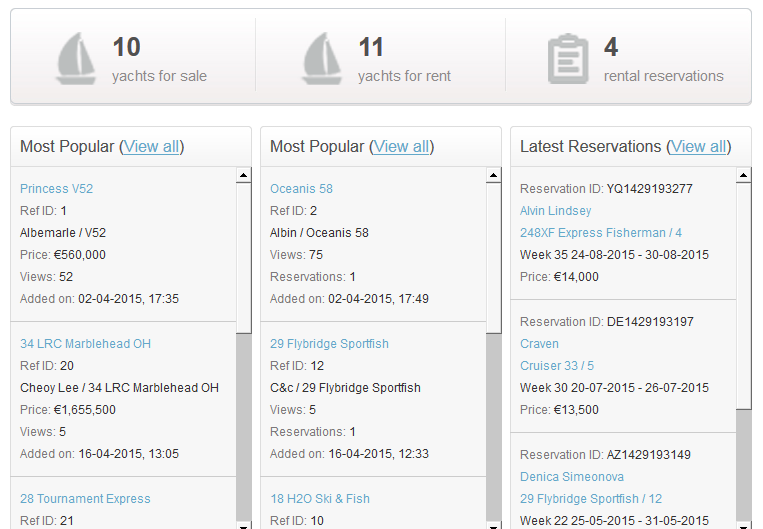Open the 29 Flybridge Sportfish / 12 link
This screenshot has width=763, height=529.
pyautogui.click(x=591, y=499)
